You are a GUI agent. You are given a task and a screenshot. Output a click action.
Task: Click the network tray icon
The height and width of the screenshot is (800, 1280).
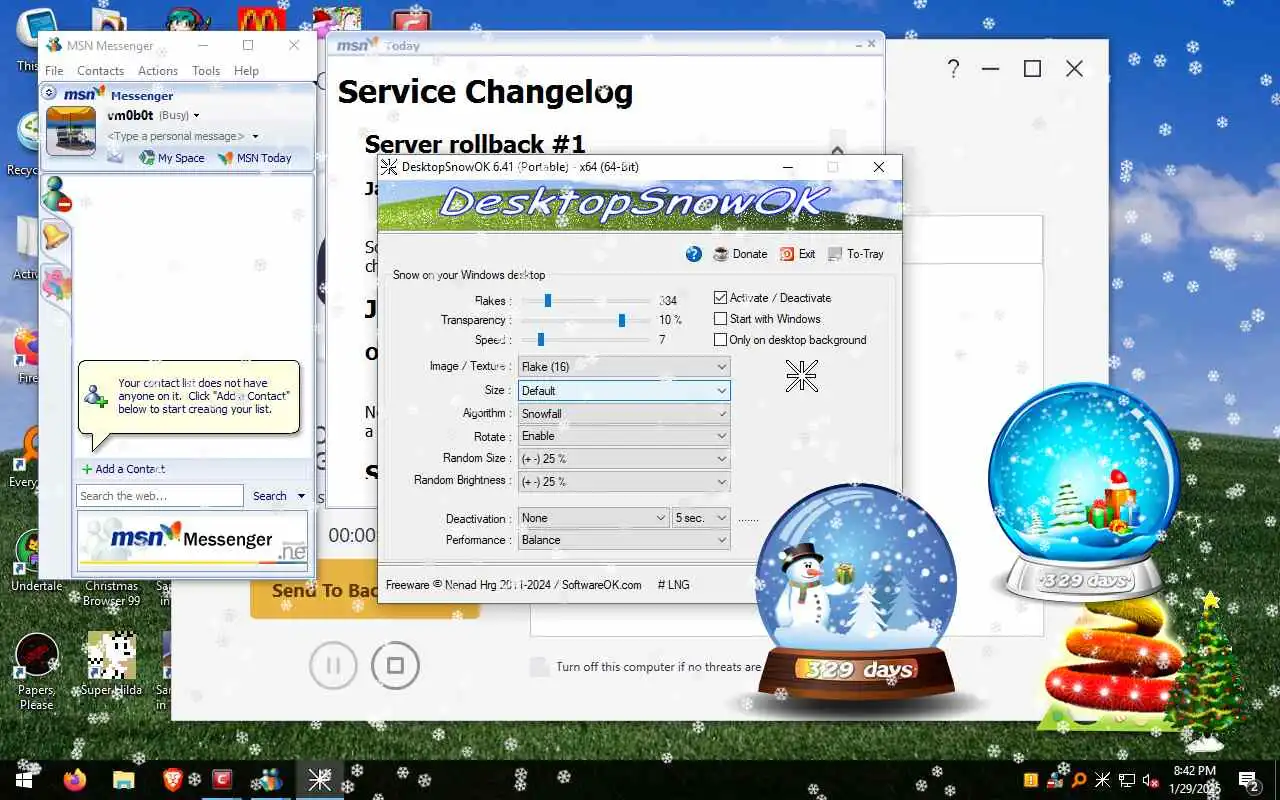(1127, 780)
